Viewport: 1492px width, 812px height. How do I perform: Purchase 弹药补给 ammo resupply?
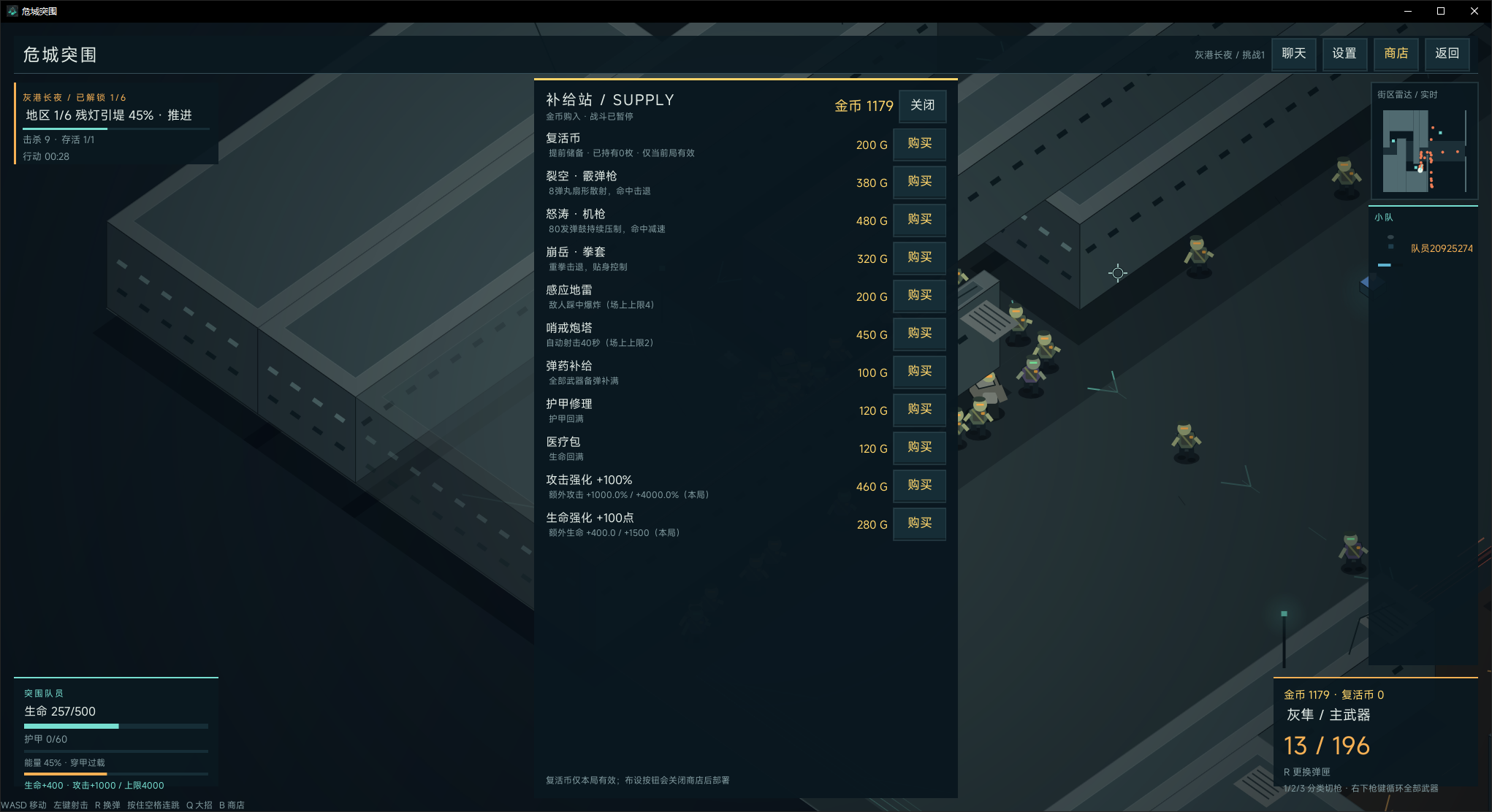tap(919, 372)
